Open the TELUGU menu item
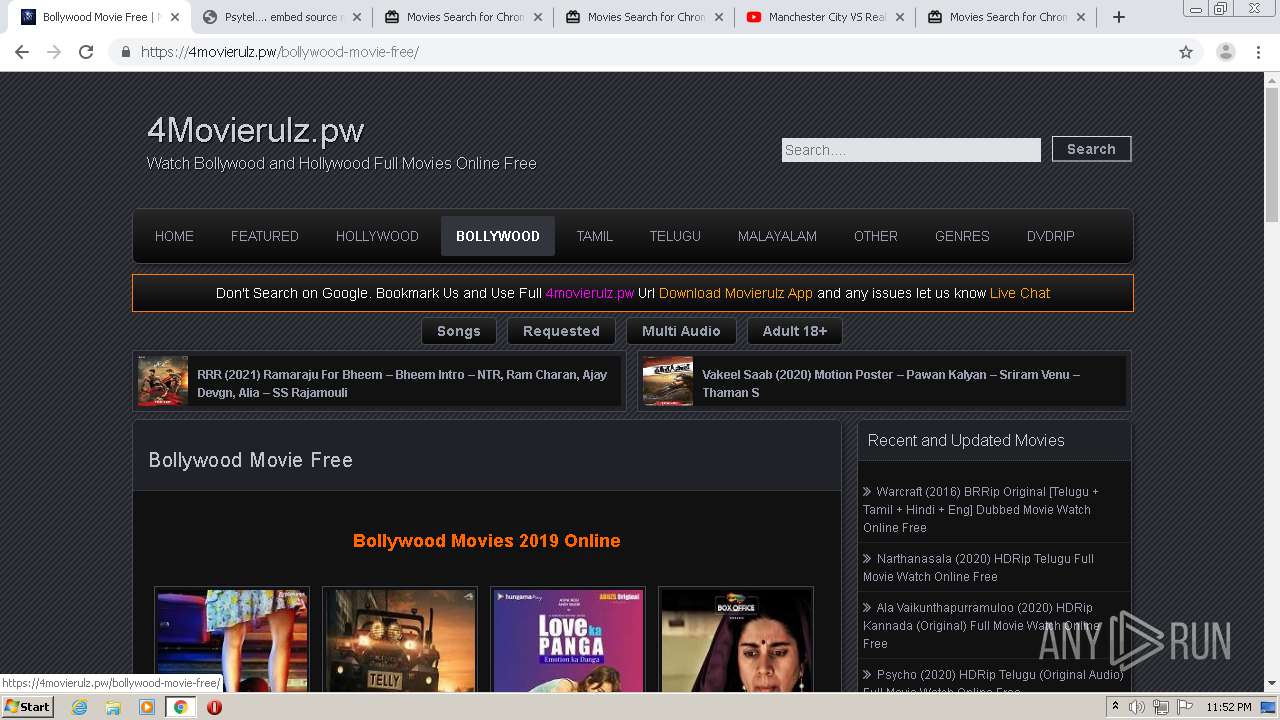Image resolution: width=1280 pixels, height=720 pixels. pos(675,236)
